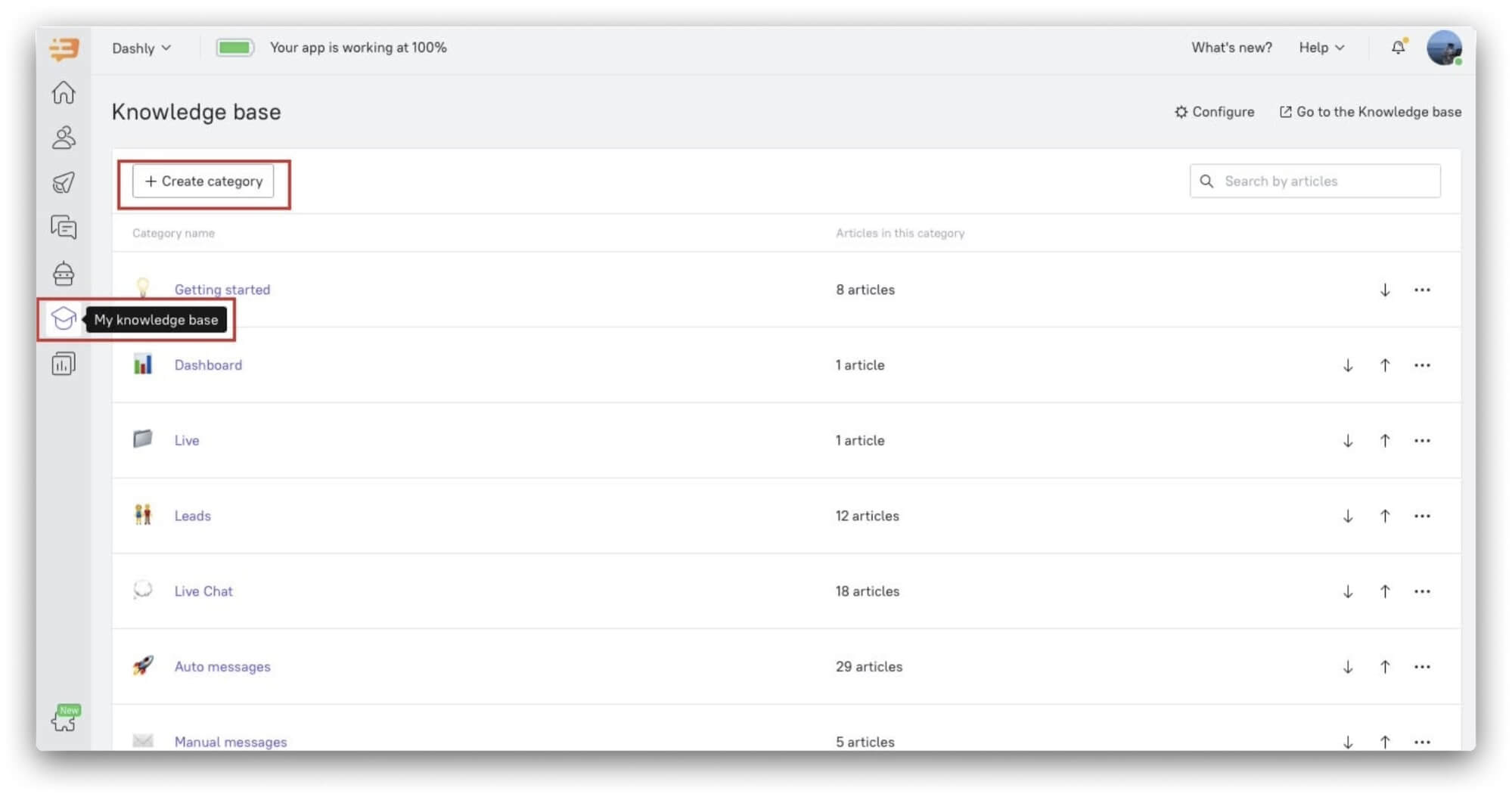Screen dimensions: 1512x797
Task: Move Getting started category down
Action: point(1384,290)
